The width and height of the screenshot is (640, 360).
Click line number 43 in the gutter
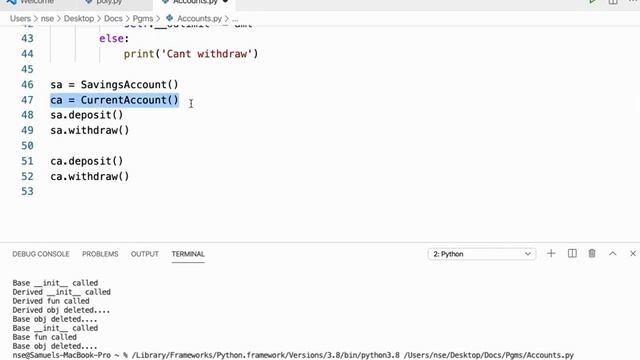(x=27, y=38)
